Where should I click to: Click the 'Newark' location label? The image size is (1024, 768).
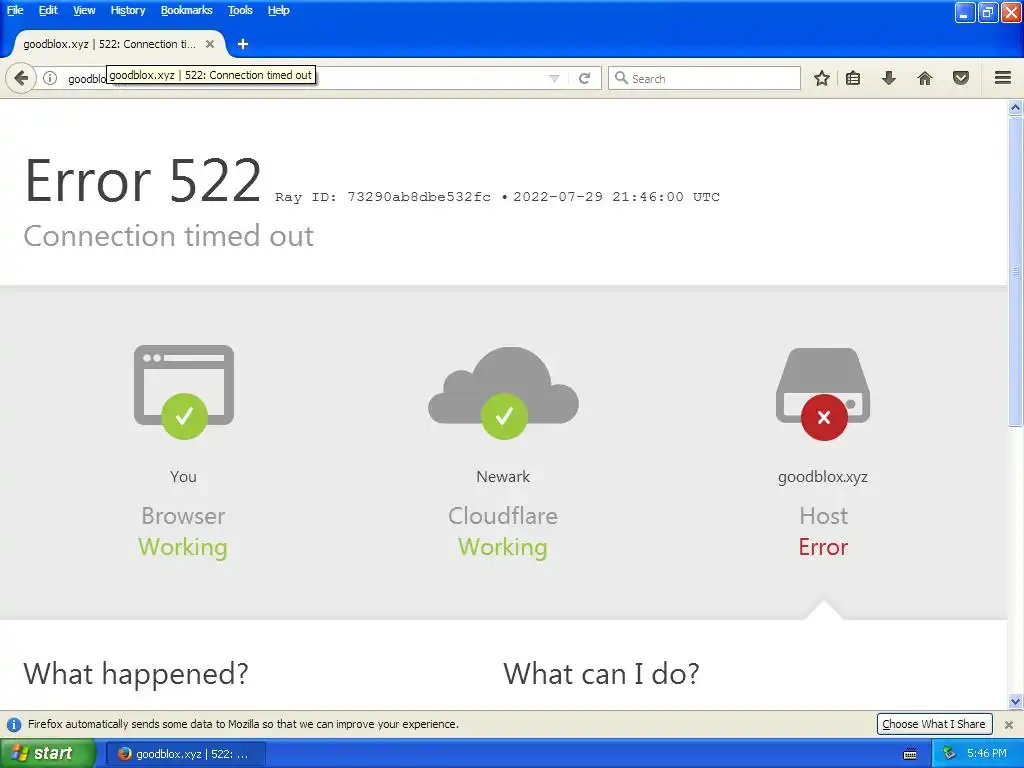point(503,477)
